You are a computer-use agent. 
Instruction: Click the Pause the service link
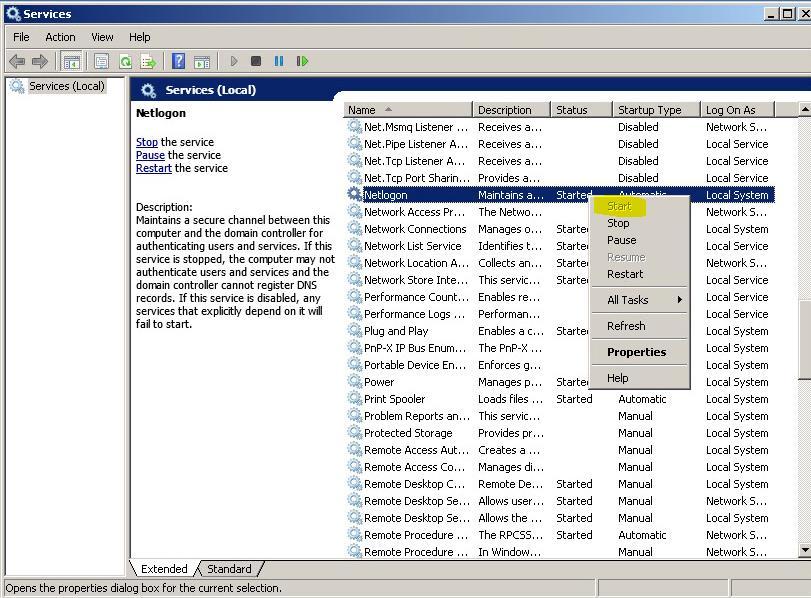[150, 155]
